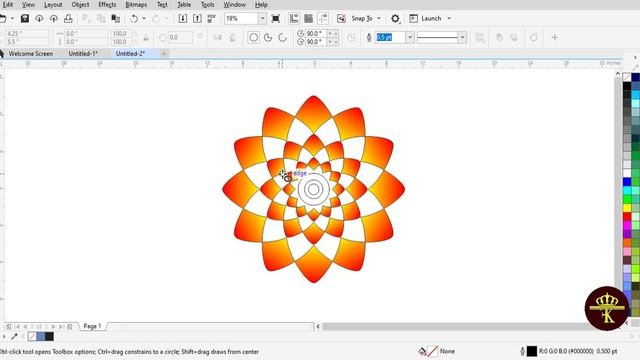Click the To front of layer icon
The image size is (640, 360).
[500, 38]
